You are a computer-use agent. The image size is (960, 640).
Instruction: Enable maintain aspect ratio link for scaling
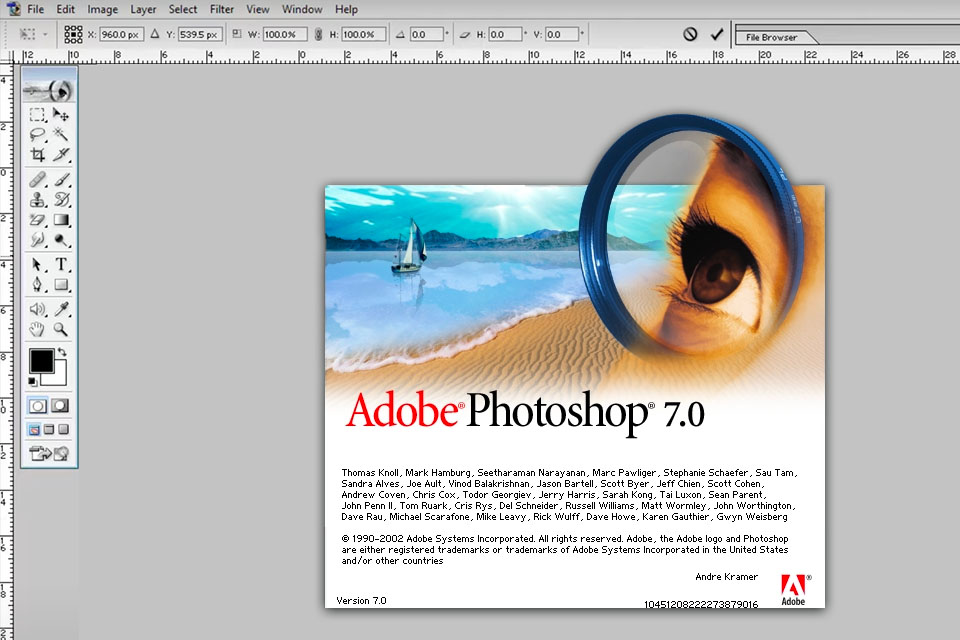(318, 33)
